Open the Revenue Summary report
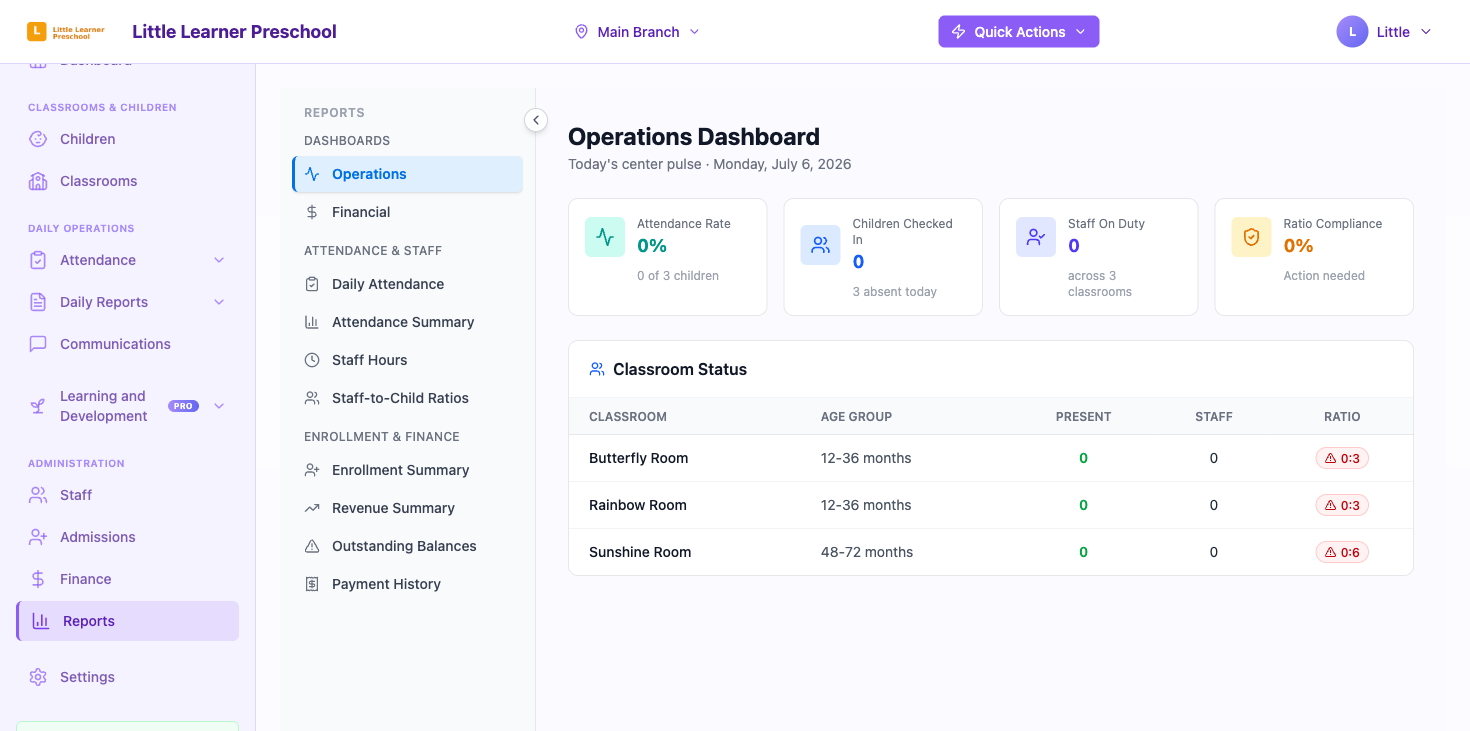The width and height of the screenshot is (1470, 731). [x=408, y=508]
